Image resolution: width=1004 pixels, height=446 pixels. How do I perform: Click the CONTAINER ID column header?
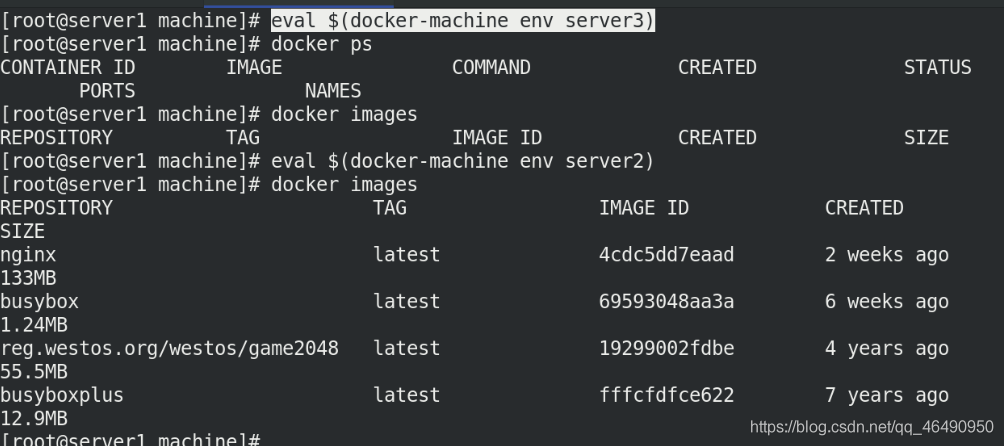pyautogui.click(x=67, y=68)
